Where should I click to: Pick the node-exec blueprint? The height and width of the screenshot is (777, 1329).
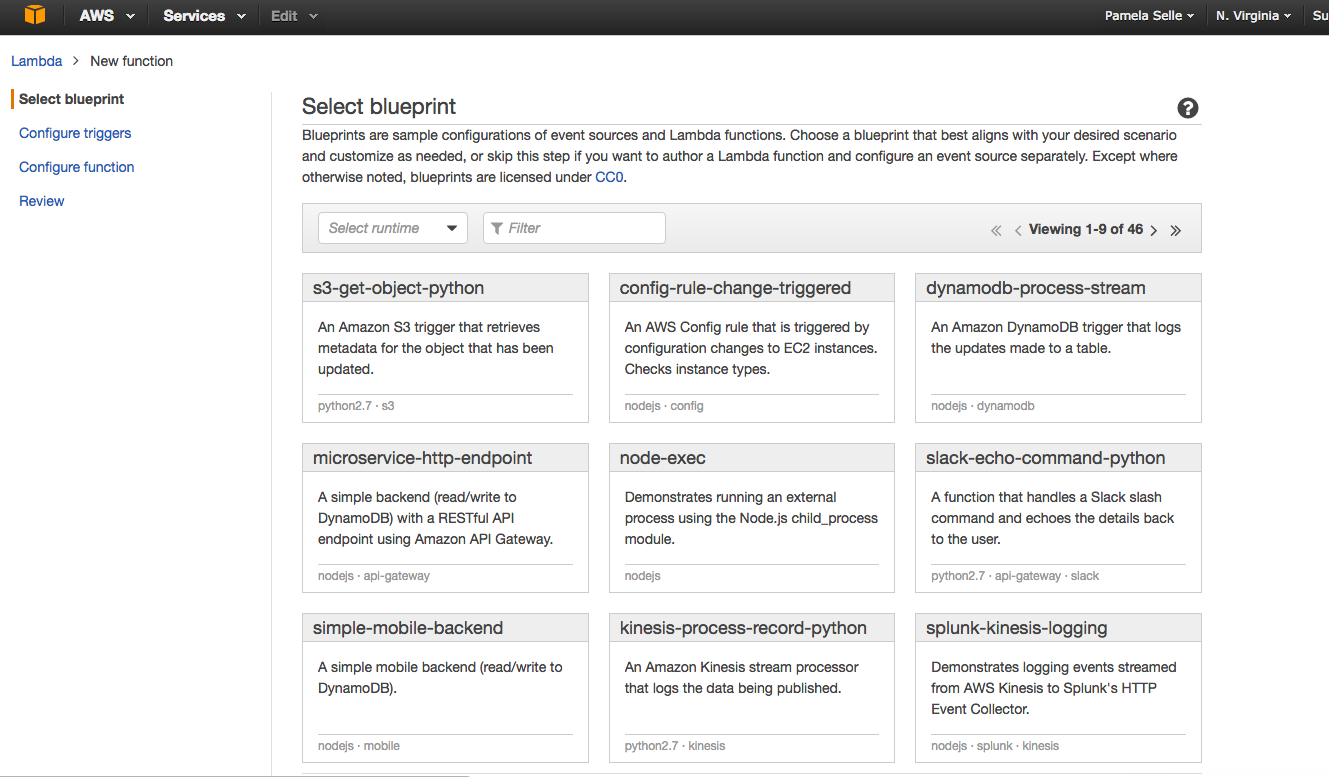coord(752,517)
